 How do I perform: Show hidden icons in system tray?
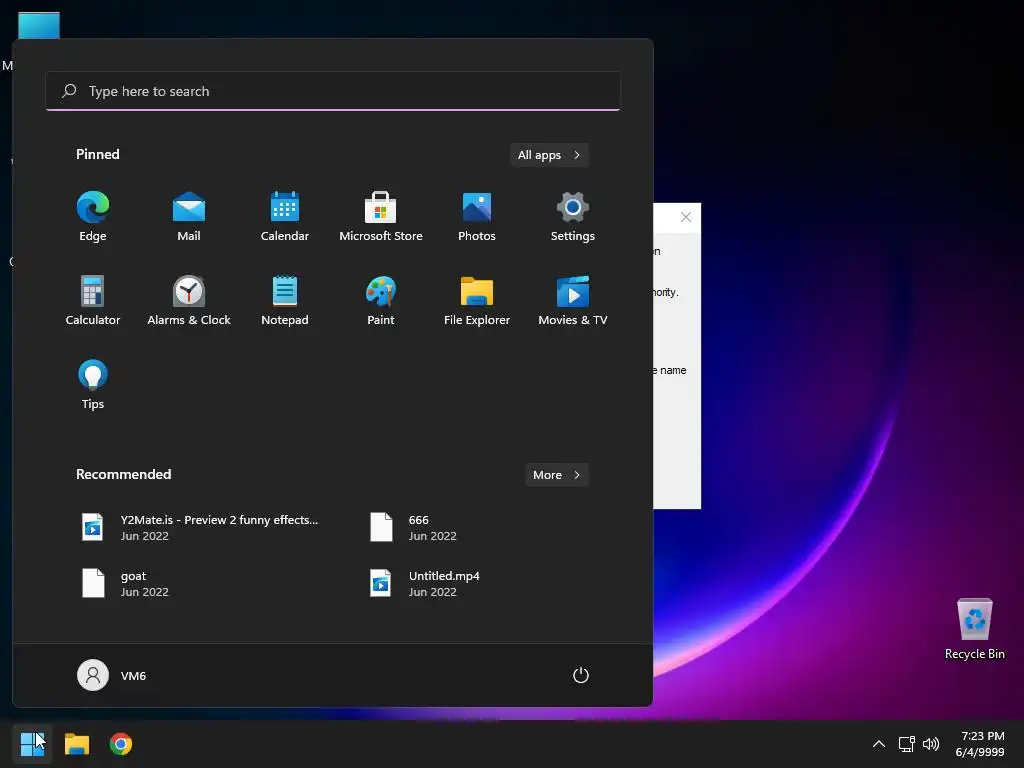879,744
